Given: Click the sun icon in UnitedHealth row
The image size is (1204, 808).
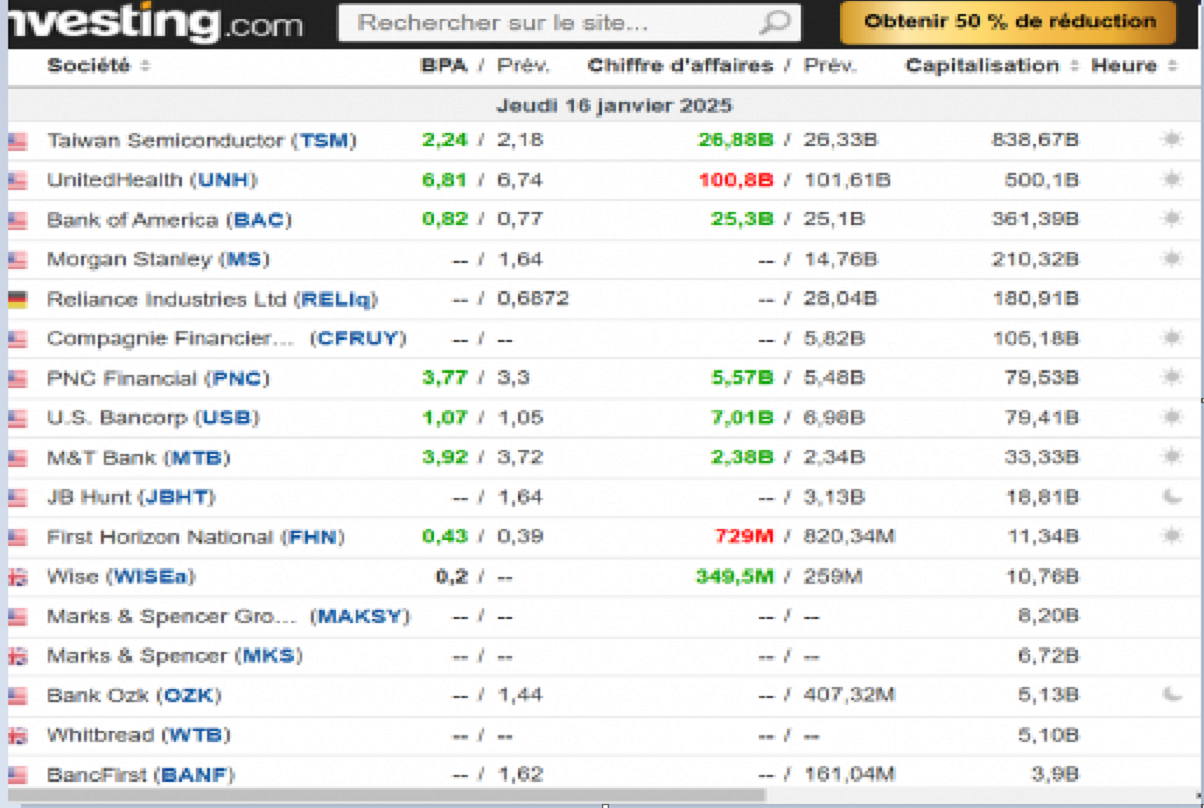Looking at the screenshot, I should point(1172,180).
